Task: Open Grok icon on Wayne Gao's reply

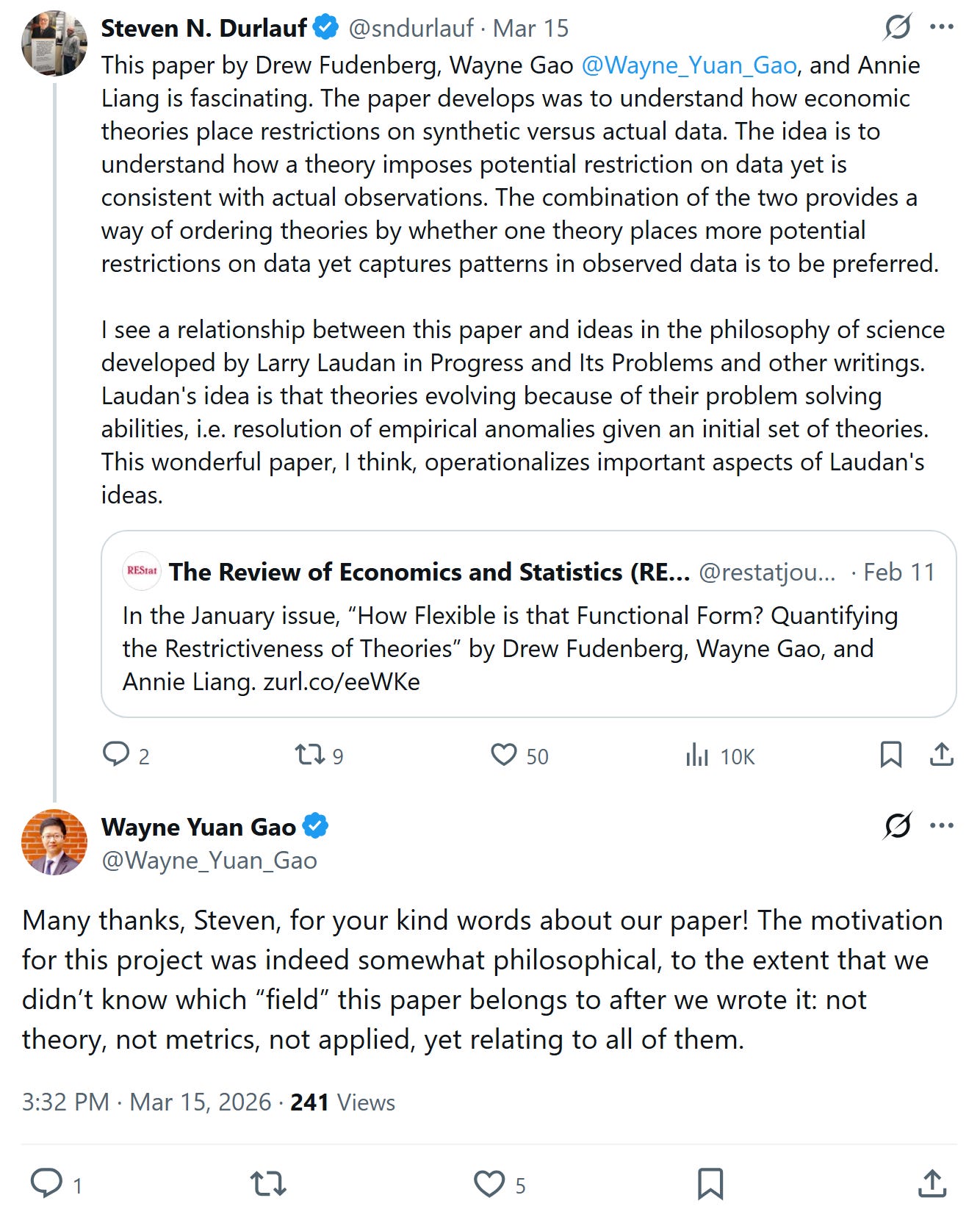Action: (x=898, y=826)
